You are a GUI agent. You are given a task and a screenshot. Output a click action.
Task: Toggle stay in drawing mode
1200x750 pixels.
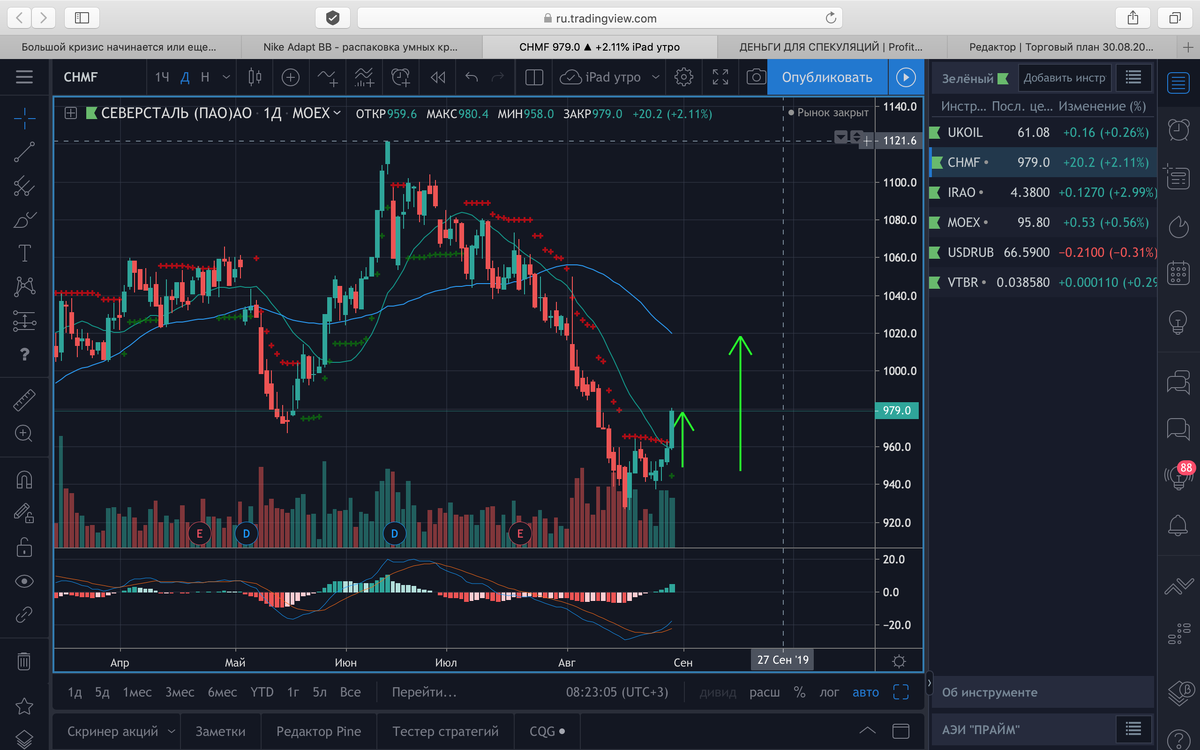pos(25,513)
